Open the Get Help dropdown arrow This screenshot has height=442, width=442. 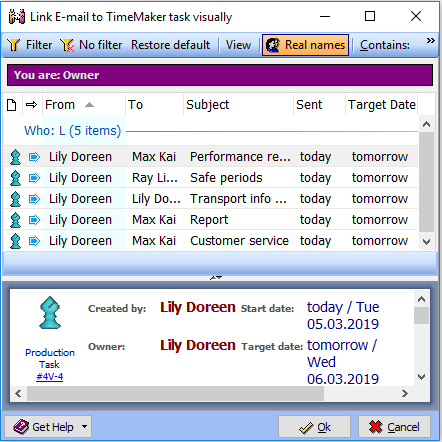(85, 426)
